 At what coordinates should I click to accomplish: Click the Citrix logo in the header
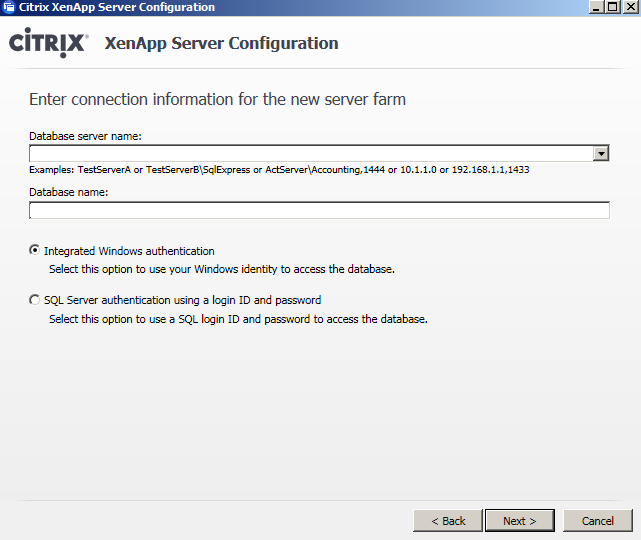coord(49,43)
